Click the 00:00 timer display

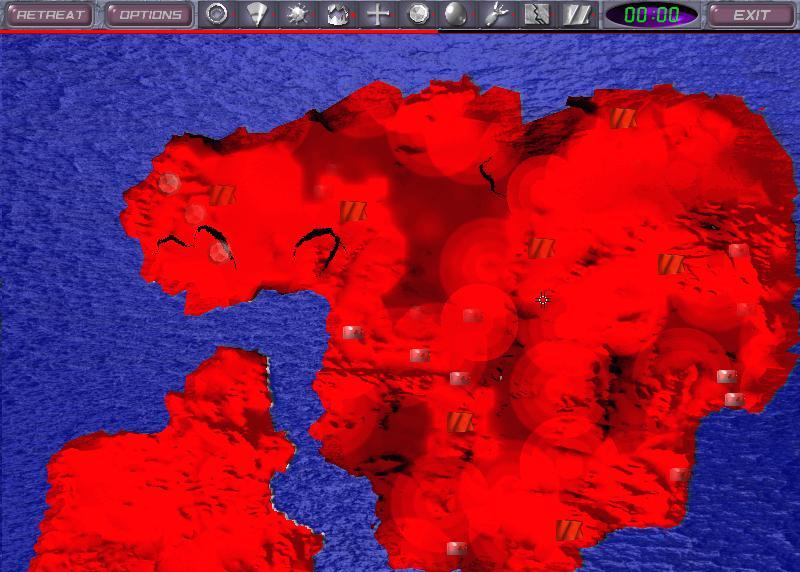pos(652,15)
